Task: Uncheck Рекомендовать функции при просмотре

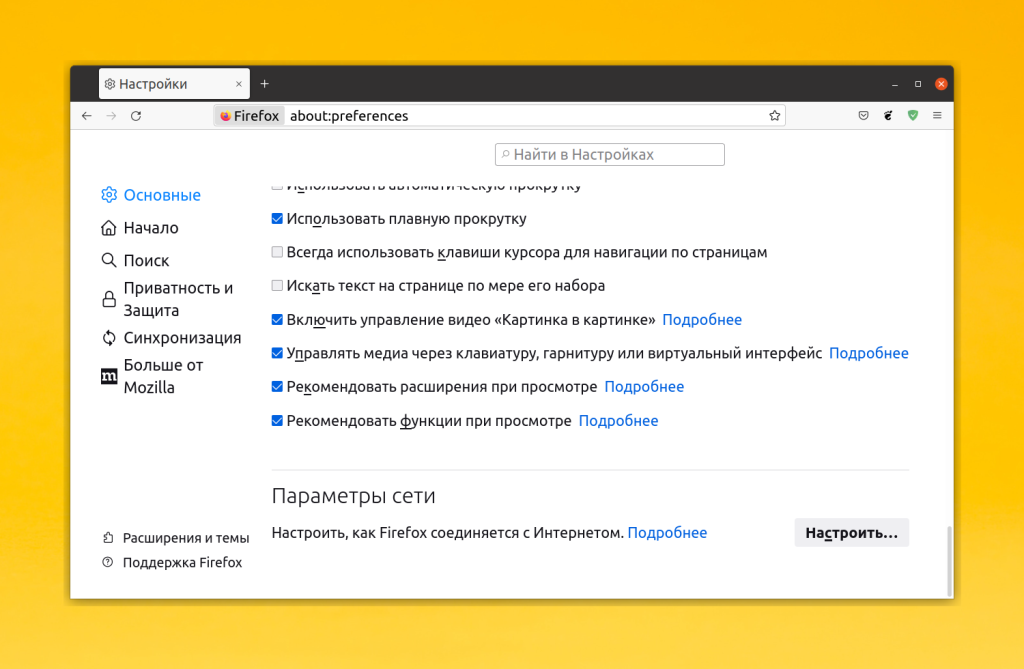Action: pos(277,421)
